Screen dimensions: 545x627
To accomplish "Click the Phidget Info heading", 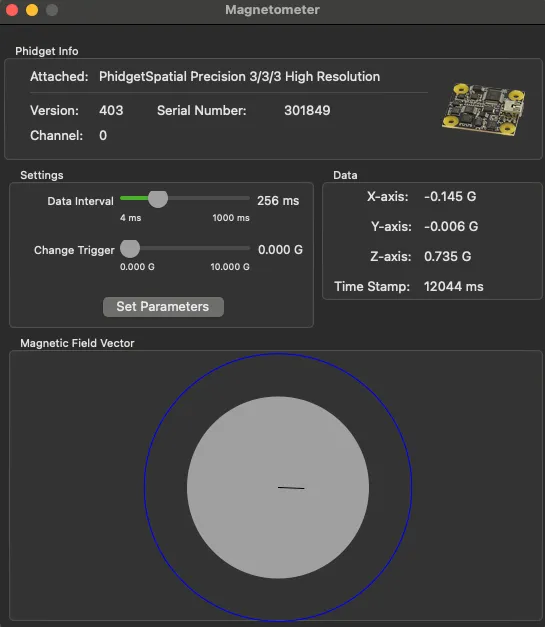I will pos(47,51).
